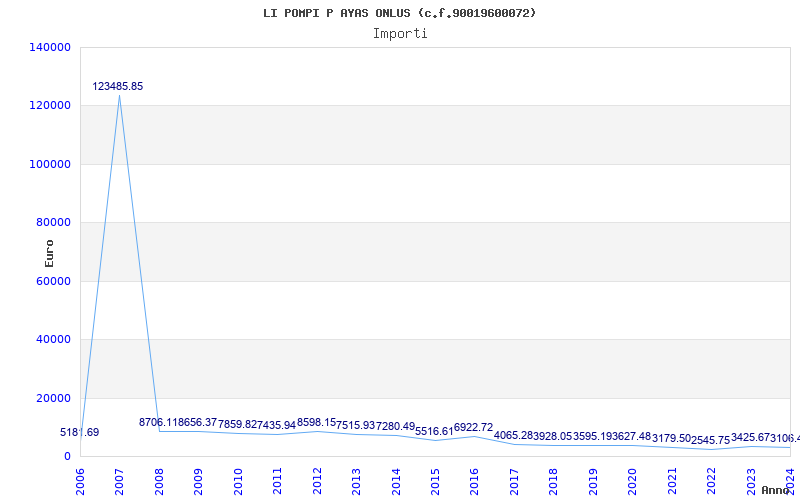
Task: Select the x-axis year 2011
Action: point(277,481)
